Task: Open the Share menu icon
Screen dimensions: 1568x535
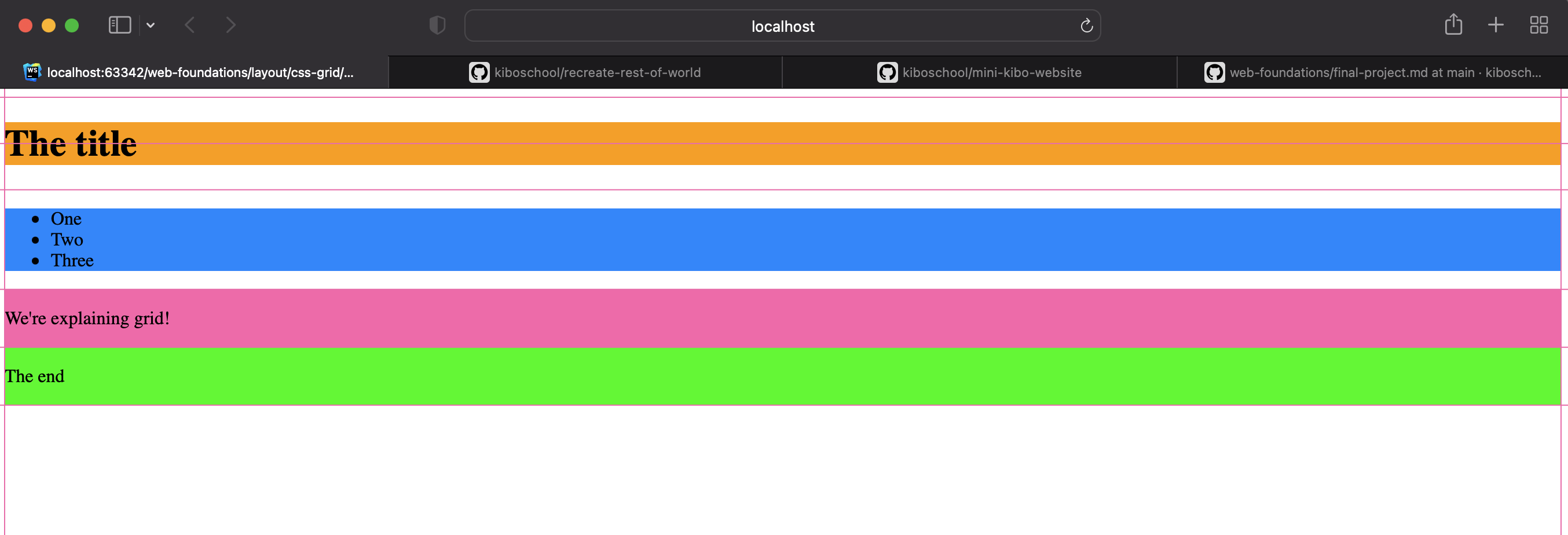Action: [1453, 25]
